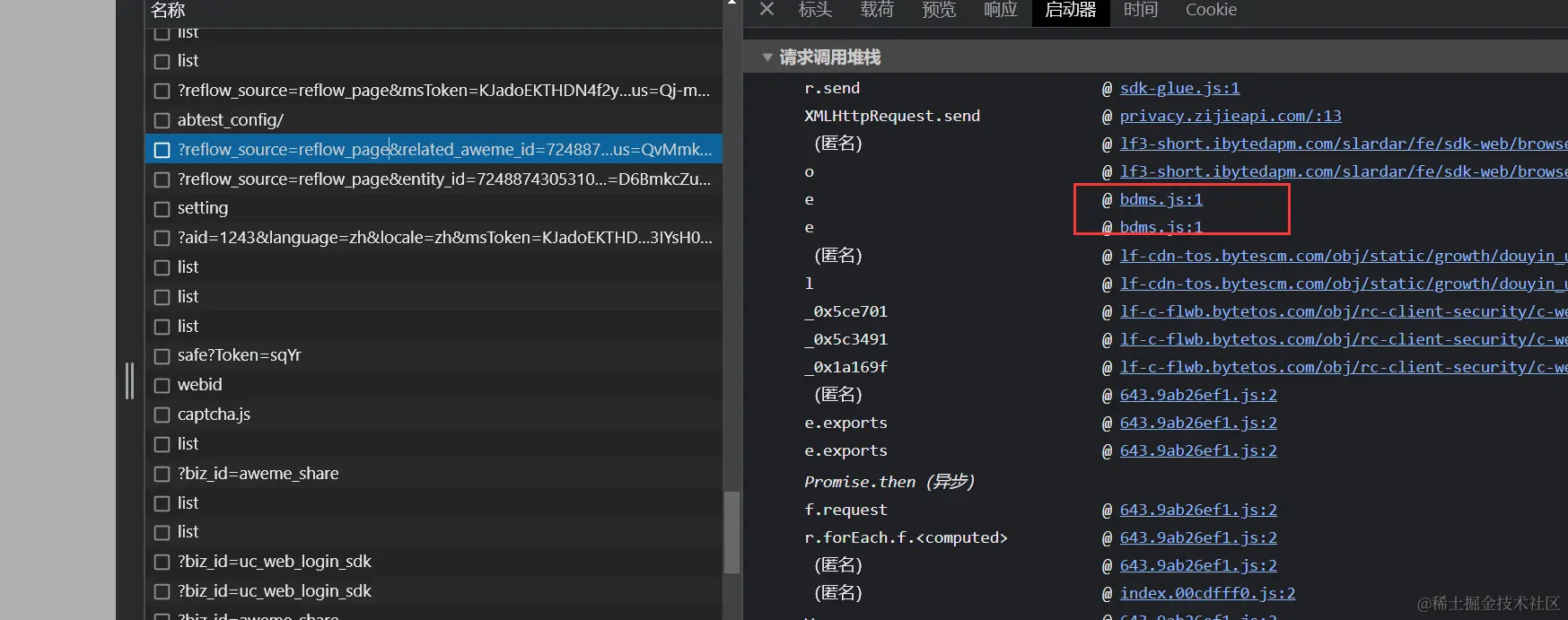Image resolution: width=1568 pixels, height=620 pixels.
Task: Open the source link for _0x5c3491
Action: pos(1344,339)
